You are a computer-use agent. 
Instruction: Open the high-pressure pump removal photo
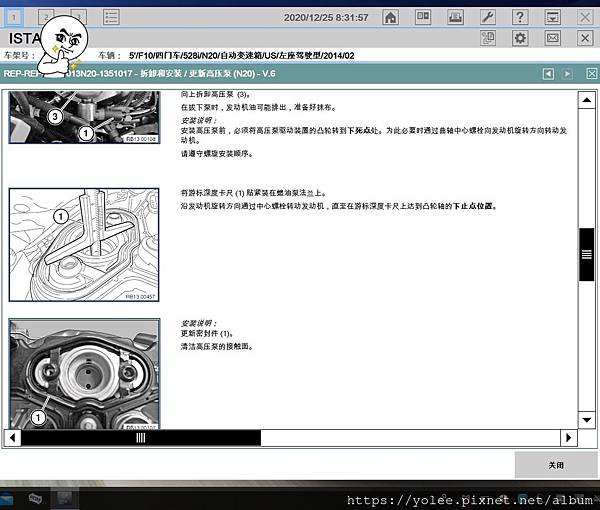(84, 117)
